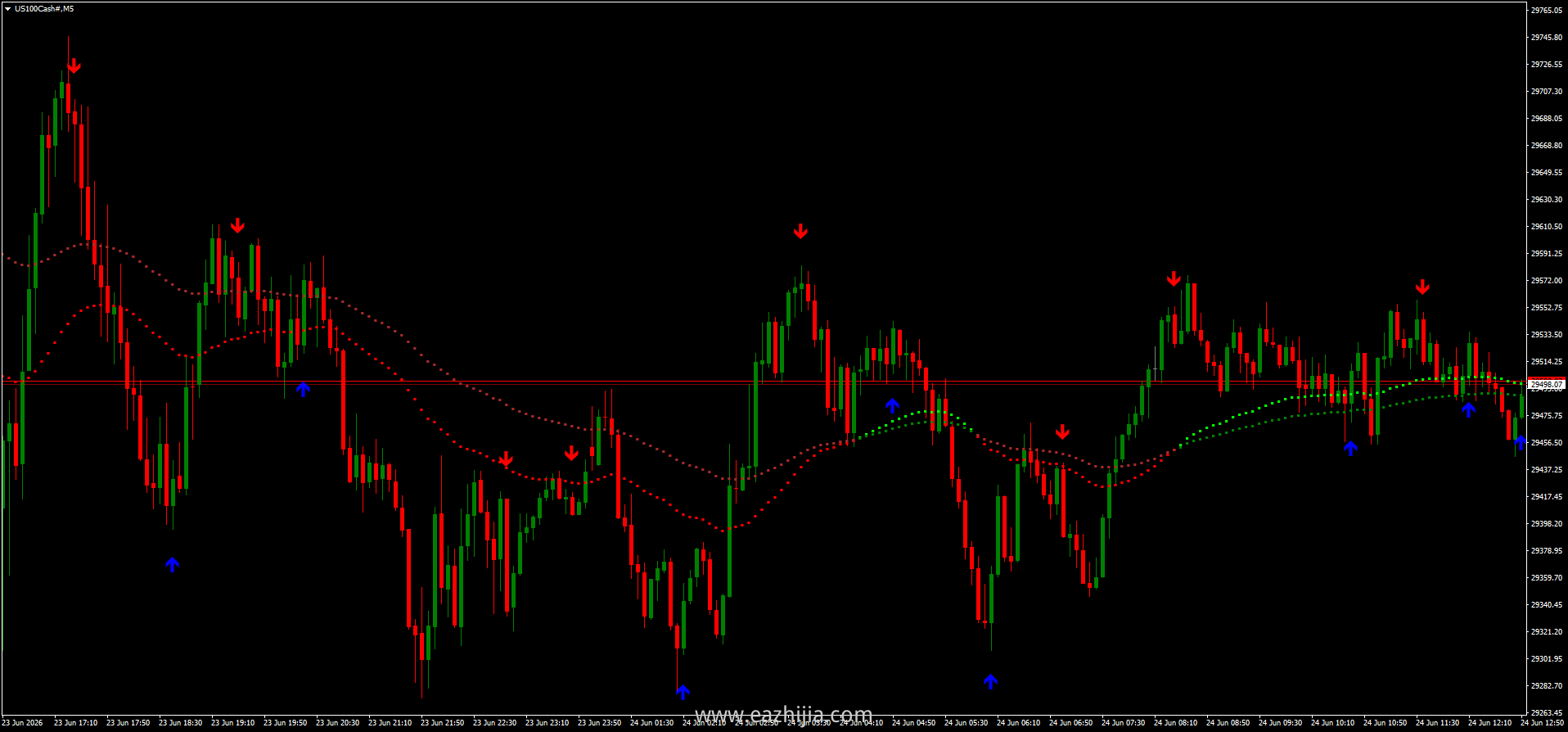Click the 23 Jun 23:50 time label
The width and height of the screenshot is (1568, 732).
coord(599,722)
